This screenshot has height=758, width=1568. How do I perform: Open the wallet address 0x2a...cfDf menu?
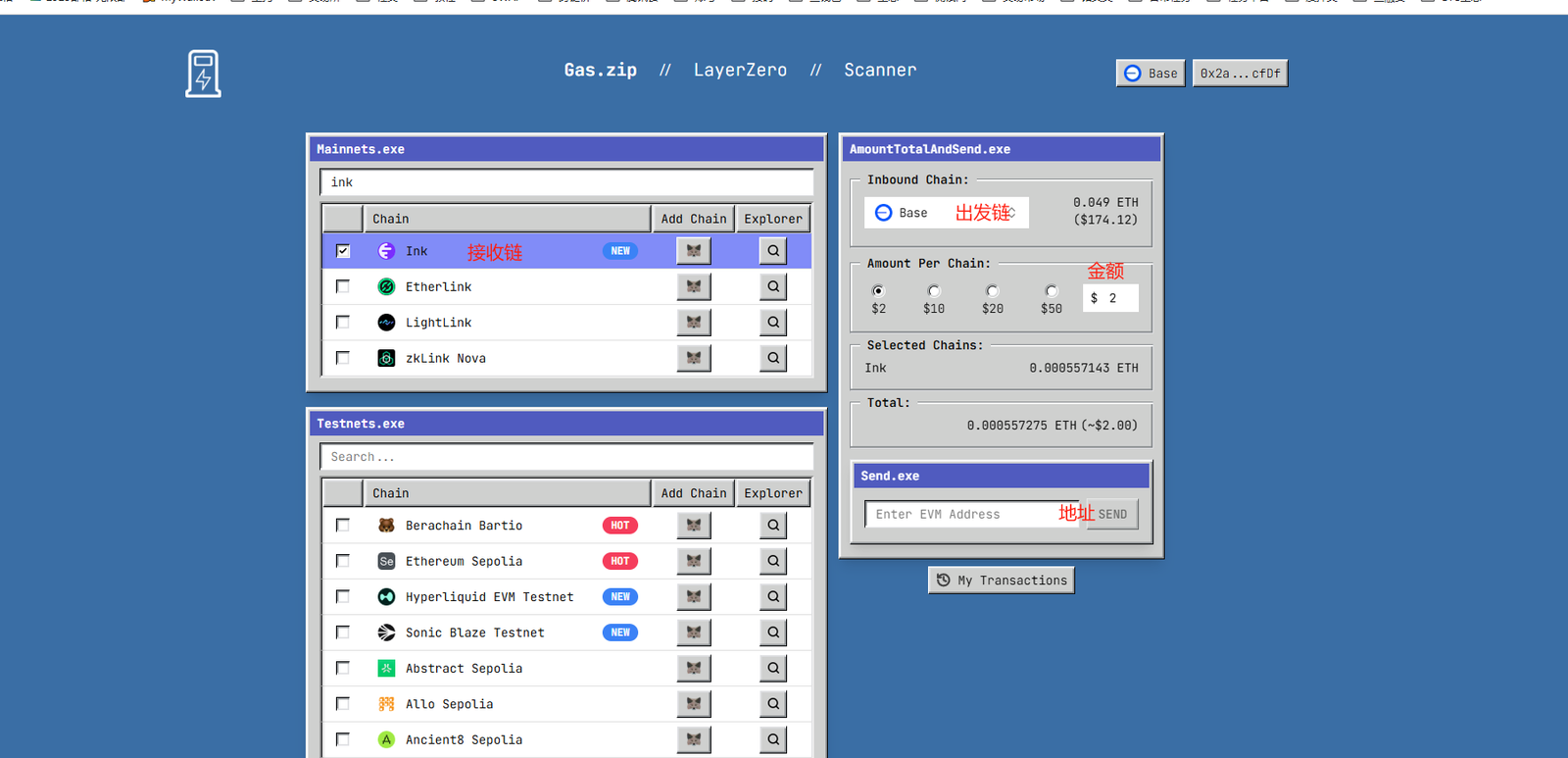click(x=1240, y=74)
